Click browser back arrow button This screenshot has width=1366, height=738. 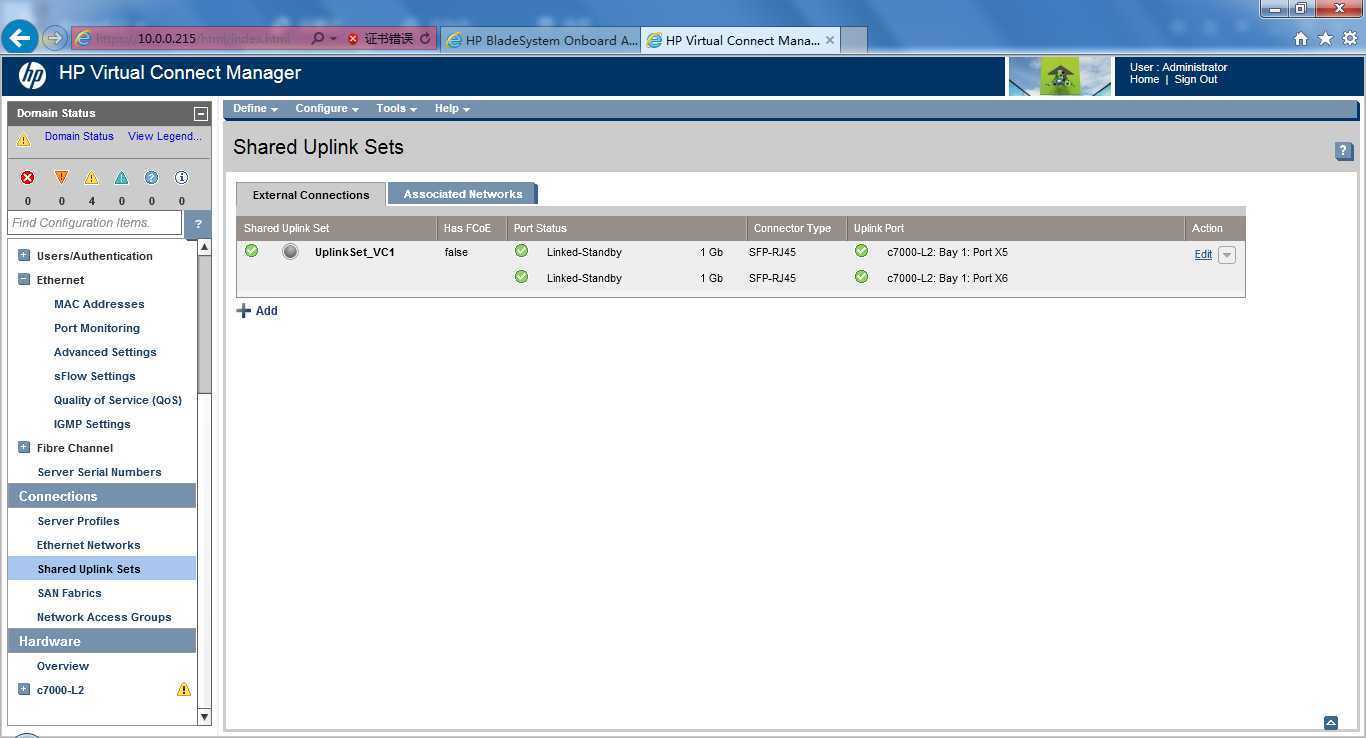20,38
